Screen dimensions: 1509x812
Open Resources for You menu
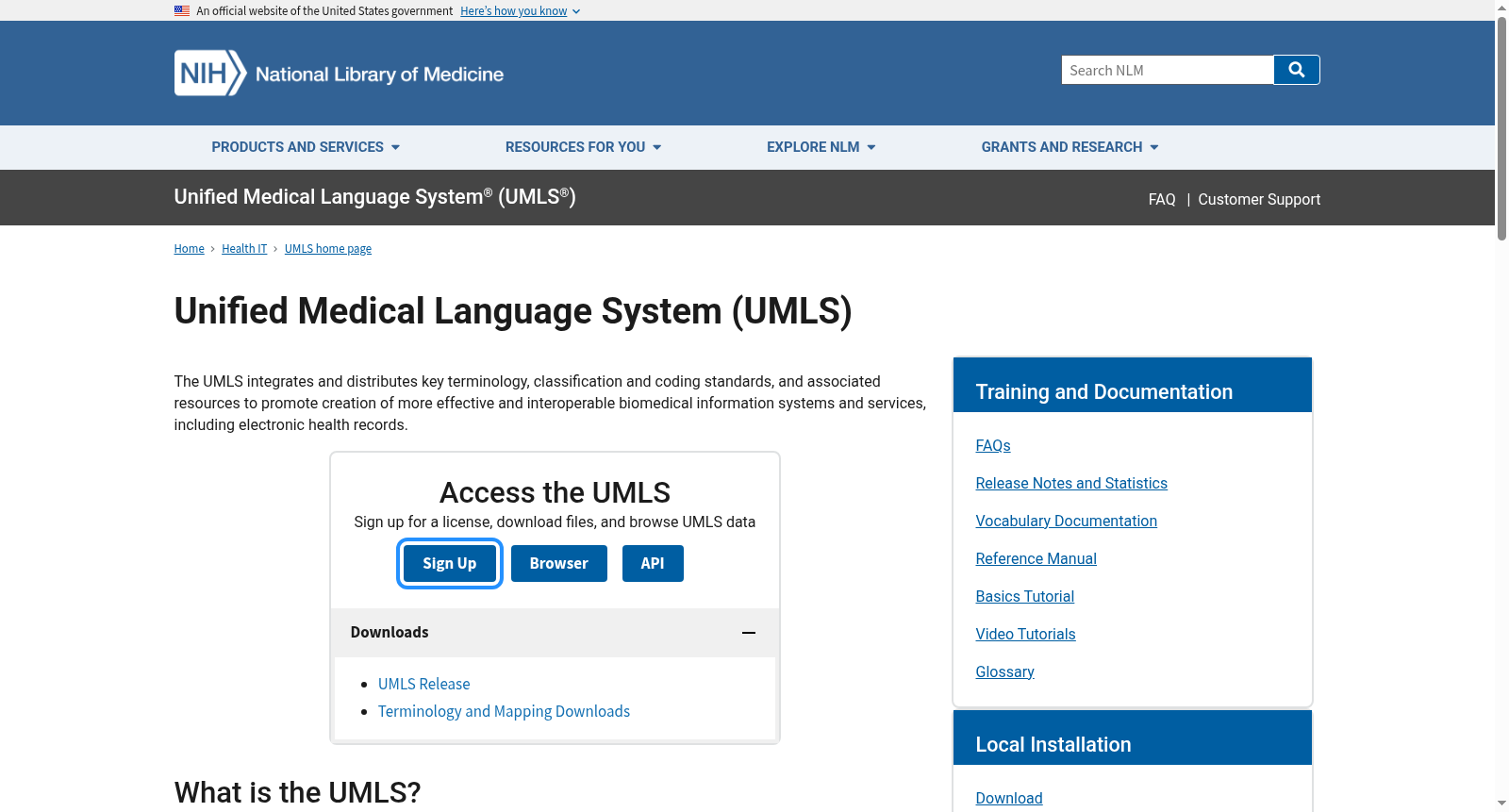(583, 147)
